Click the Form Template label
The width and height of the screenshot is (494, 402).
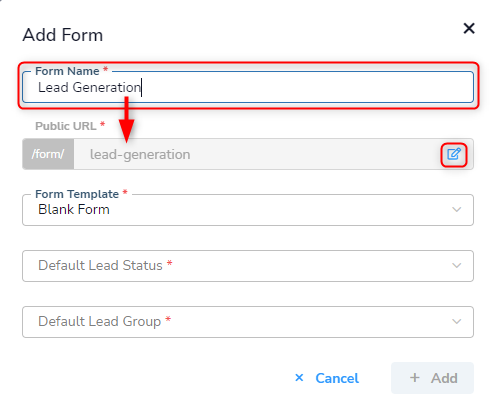[x=77, y=194]
